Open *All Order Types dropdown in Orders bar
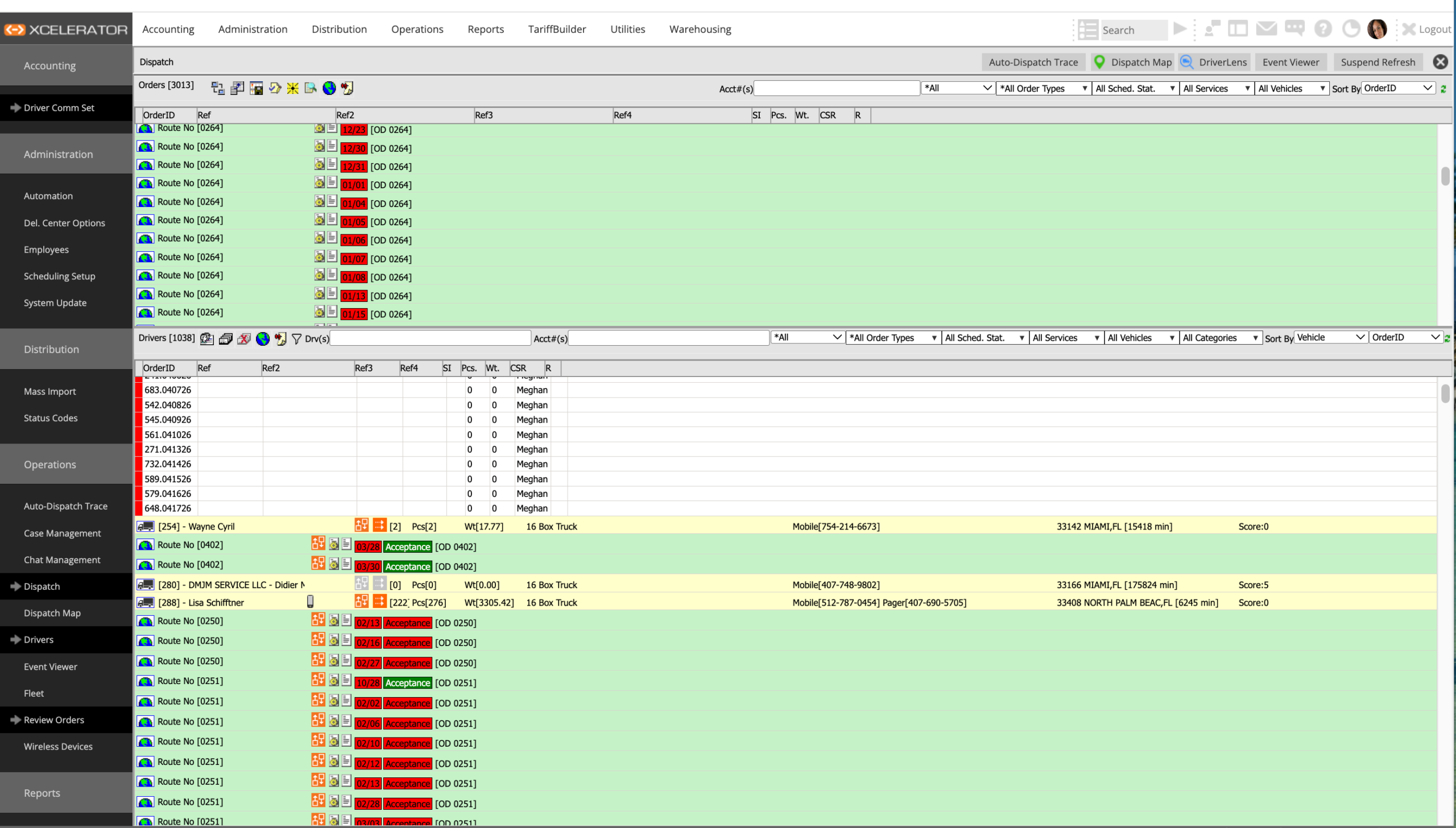1456x828 pixels. pyautogui.click(x=1044, y=88)
